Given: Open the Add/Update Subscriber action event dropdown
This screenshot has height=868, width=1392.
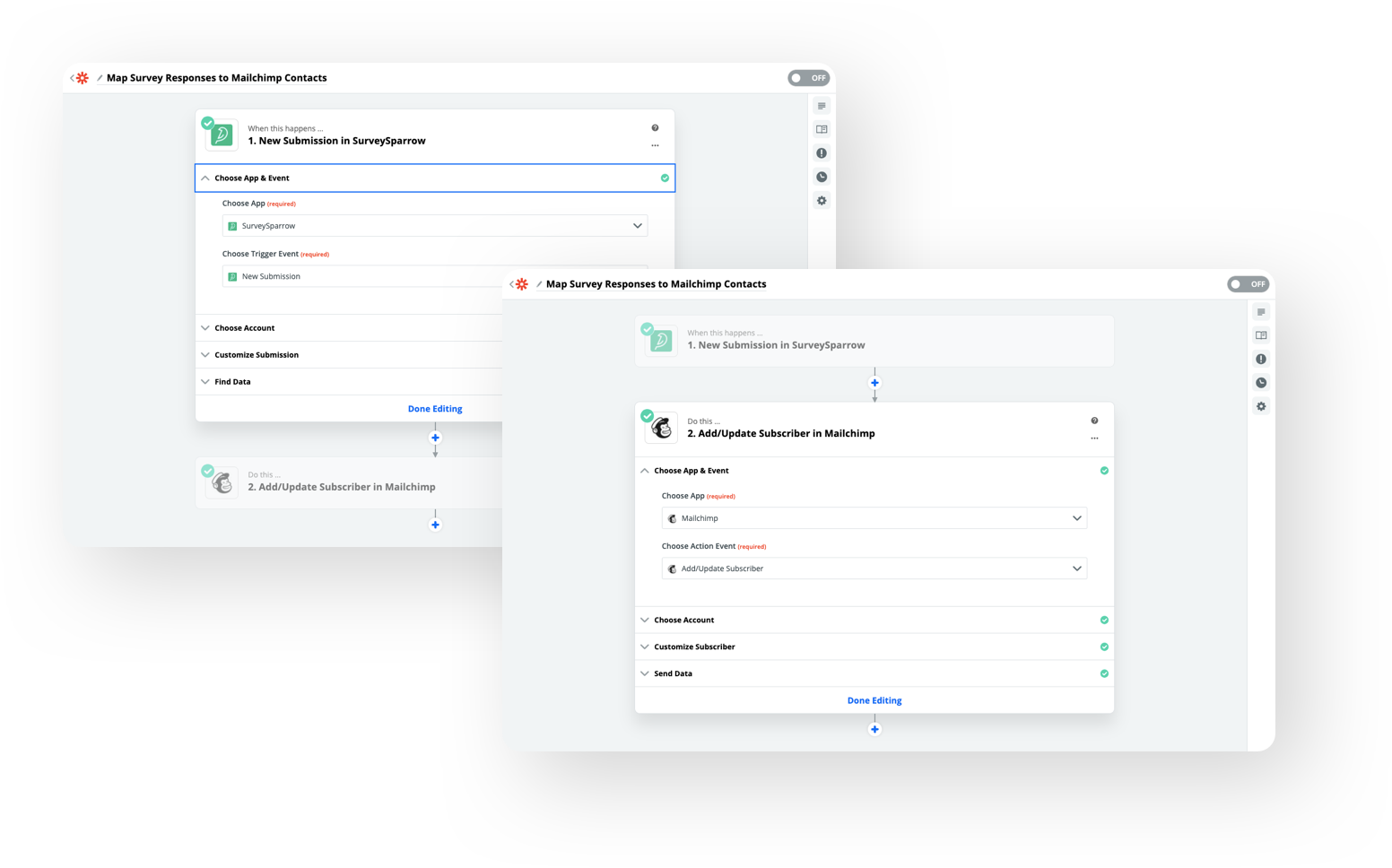Looking at the screenshot, I should tap(874, 568).
